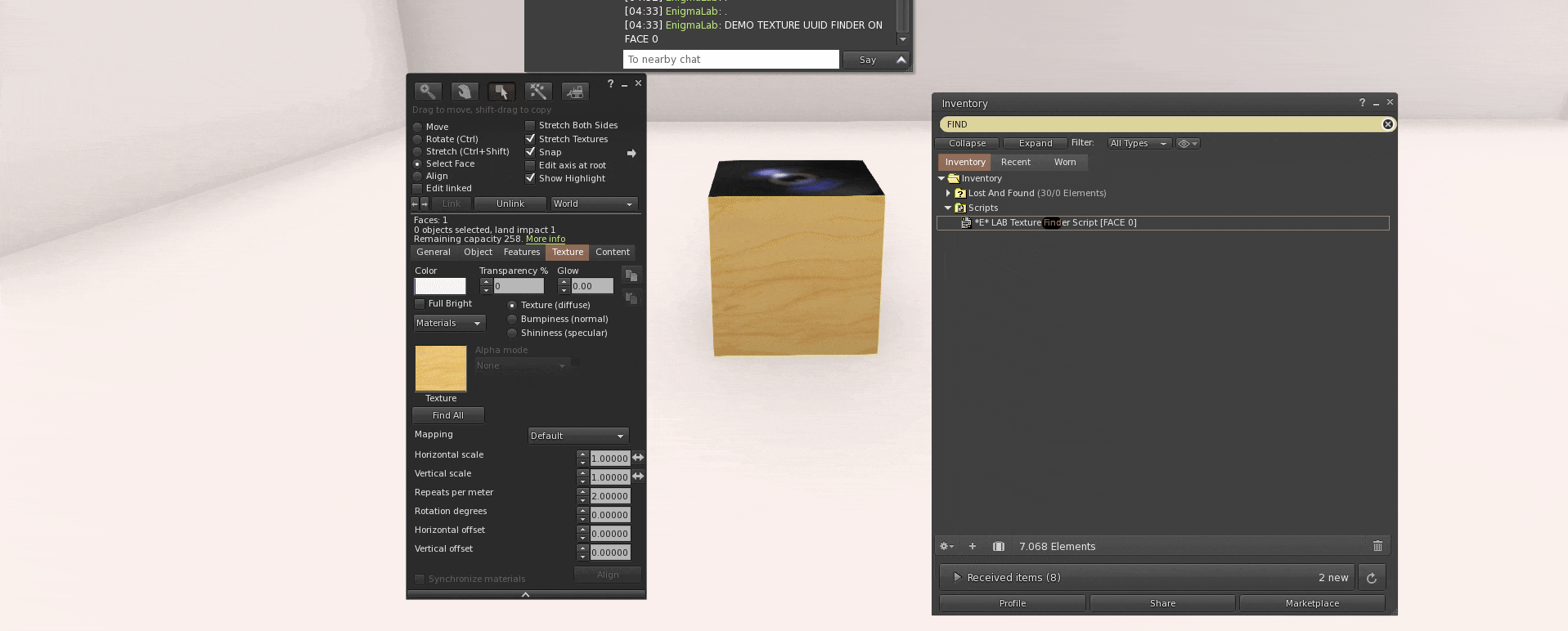The image size is (1568, 631).
Task: Open grid options arrow beside Snap
Action: click(631, 153)
